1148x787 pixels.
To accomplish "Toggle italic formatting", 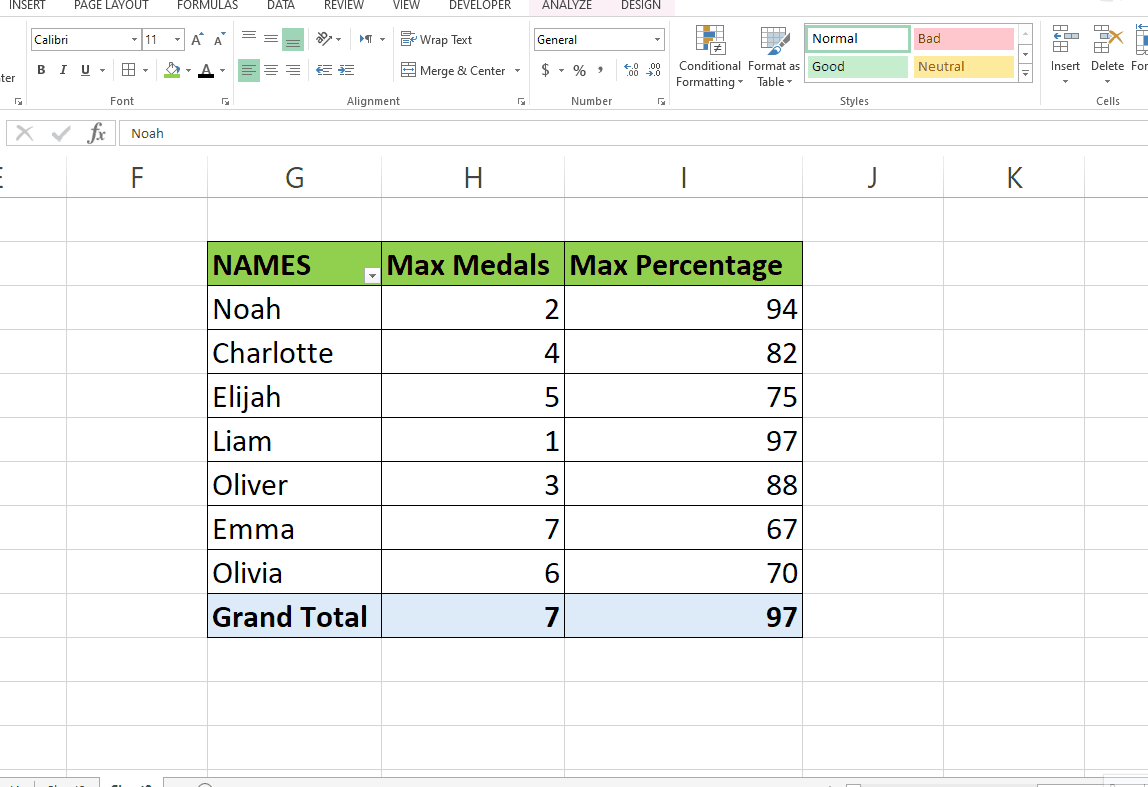I will [62, 70].
